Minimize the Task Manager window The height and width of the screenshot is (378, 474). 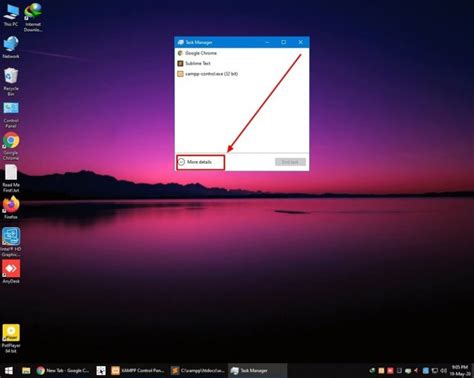click(267, 42)
